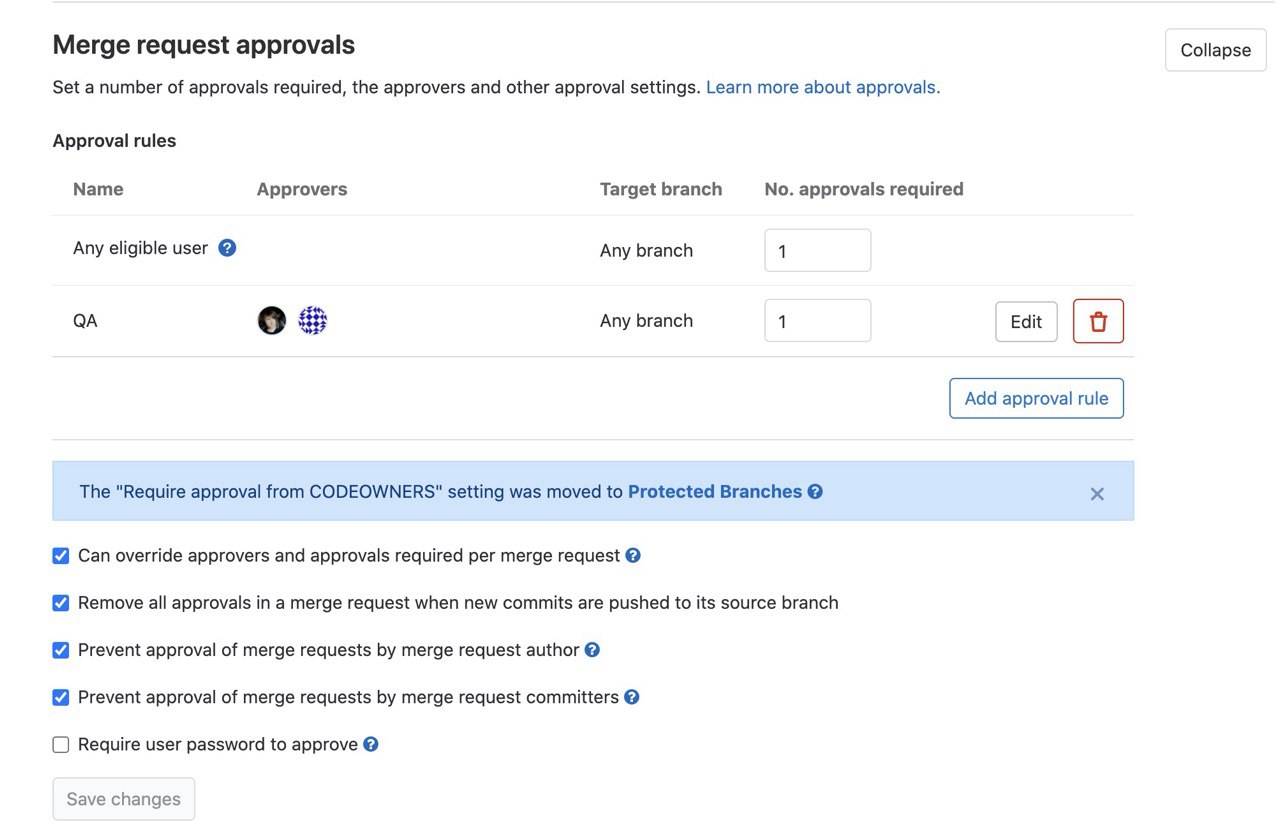1280x831 pixels.
Task: Focus approvals required field for QA rule
Action: [817, 321]
